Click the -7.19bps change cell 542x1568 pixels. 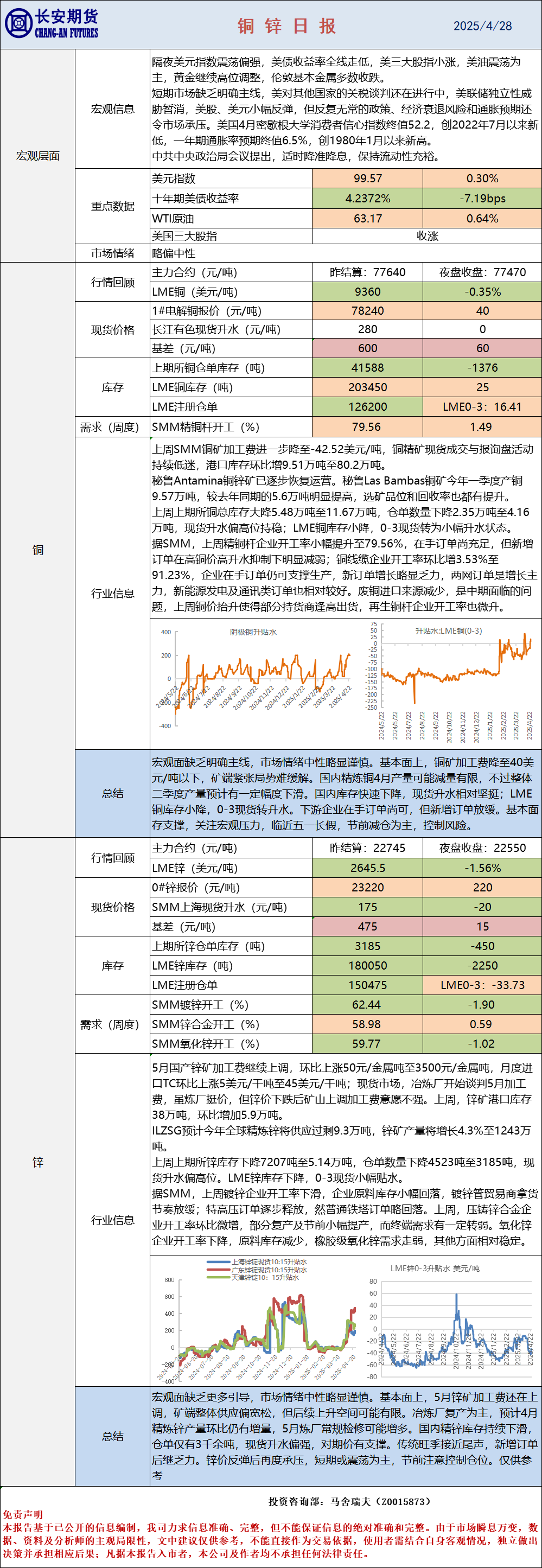coord(482,199)
